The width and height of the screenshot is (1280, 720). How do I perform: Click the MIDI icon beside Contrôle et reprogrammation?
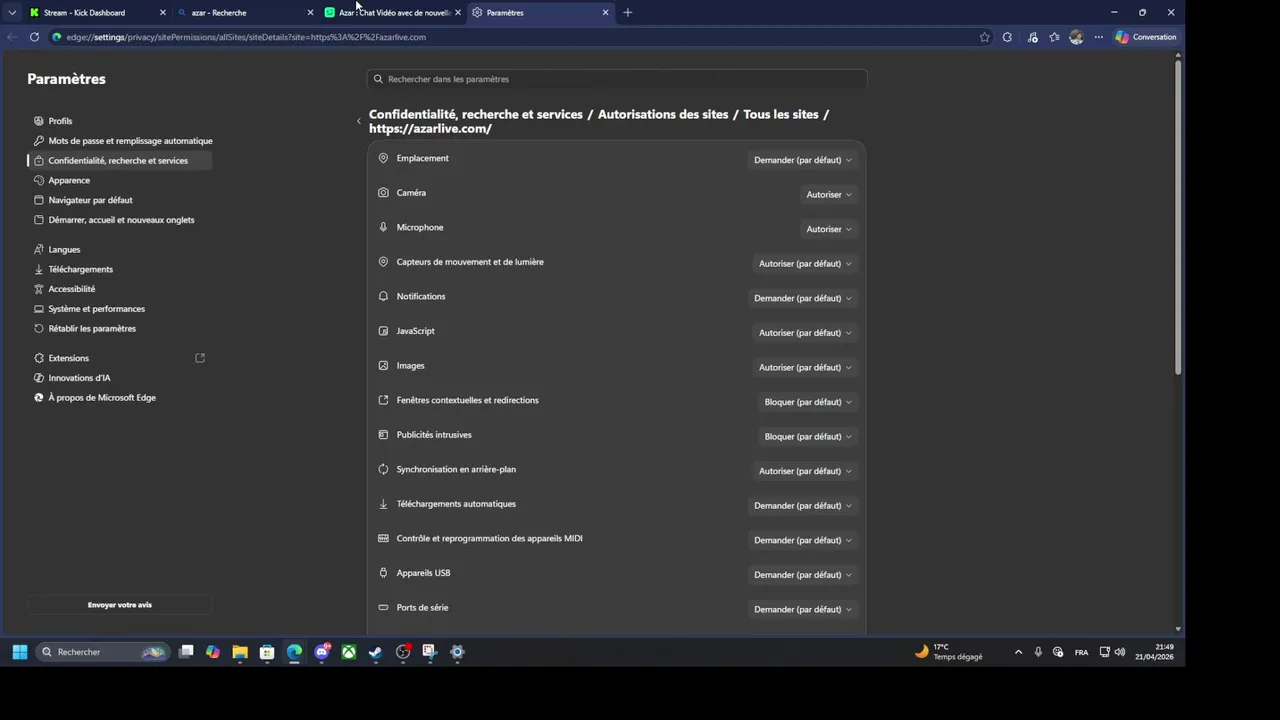[383, 538]
